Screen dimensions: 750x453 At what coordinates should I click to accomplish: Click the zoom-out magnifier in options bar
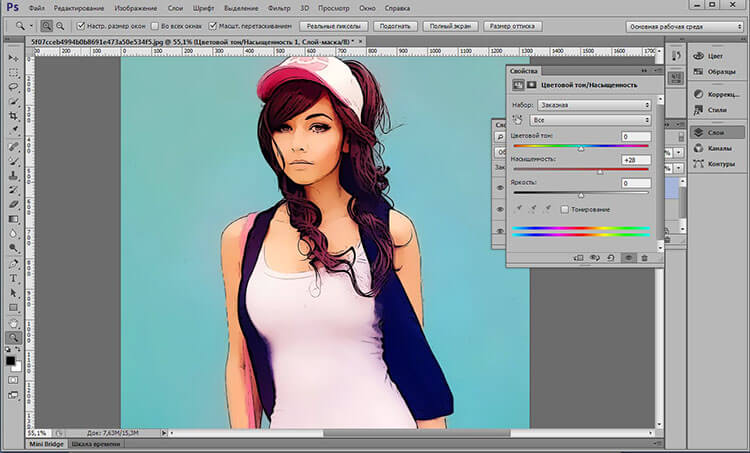(59, 25)
